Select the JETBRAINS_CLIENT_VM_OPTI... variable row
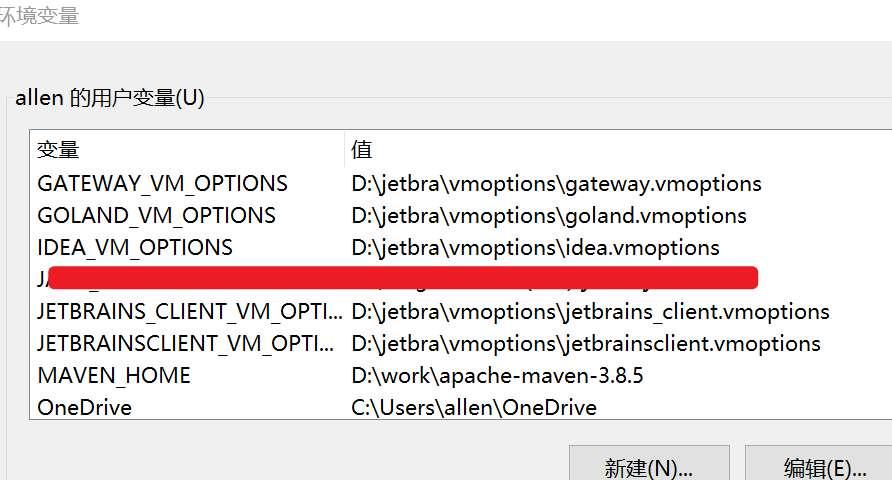This screenshot has height=480, width=892. point(189,311)
